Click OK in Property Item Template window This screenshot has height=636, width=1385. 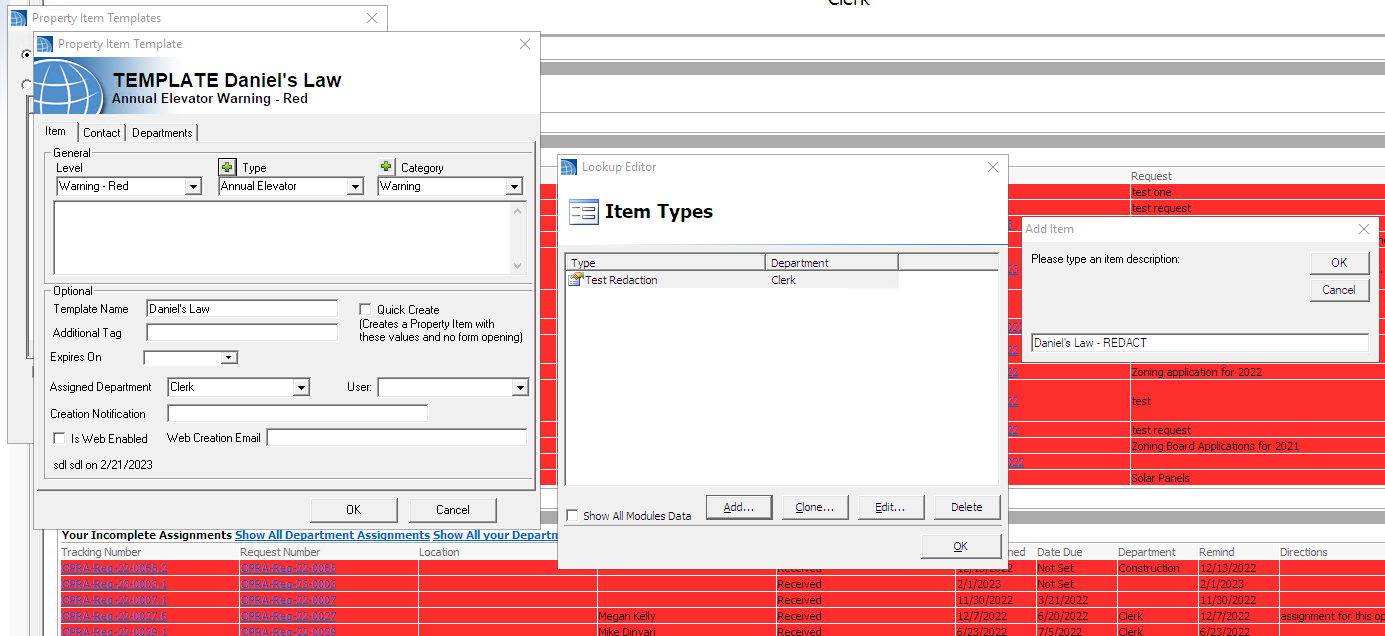pyautogui.click(x=354, y=510)
